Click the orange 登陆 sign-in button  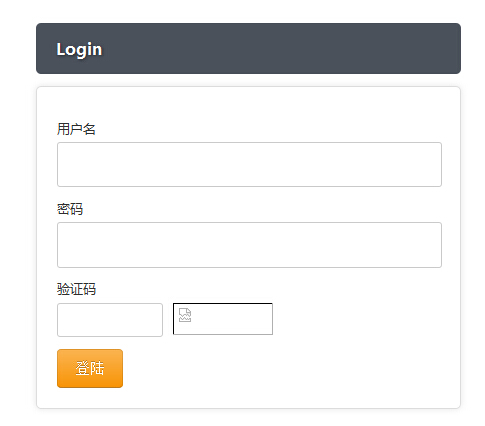[90, 368]
